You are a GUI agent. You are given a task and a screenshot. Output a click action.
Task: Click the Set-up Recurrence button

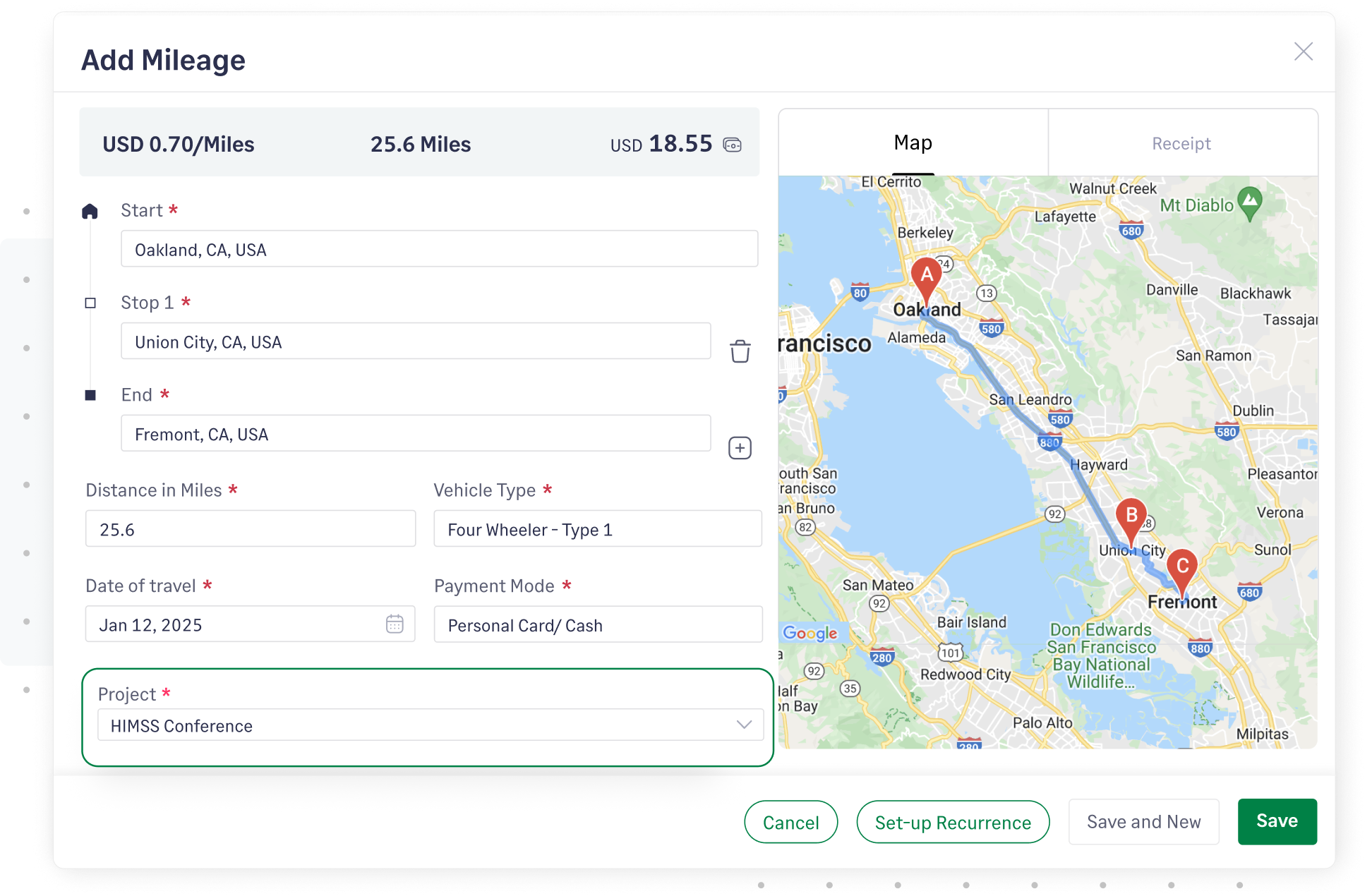tap(953, 821)
